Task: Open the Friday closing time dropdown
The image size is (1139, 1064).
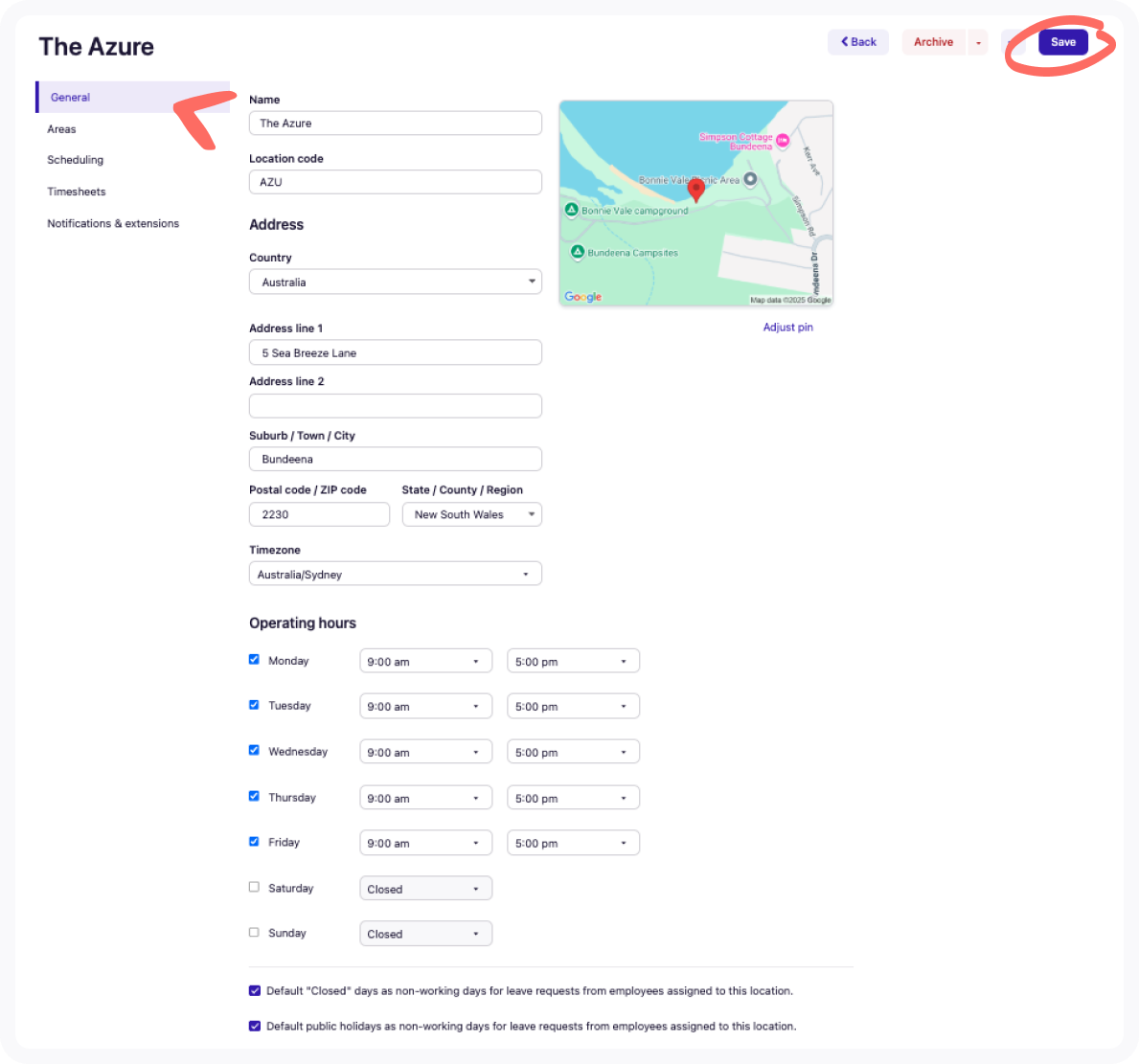Action: pyautogui.click(x=572, y=843)
